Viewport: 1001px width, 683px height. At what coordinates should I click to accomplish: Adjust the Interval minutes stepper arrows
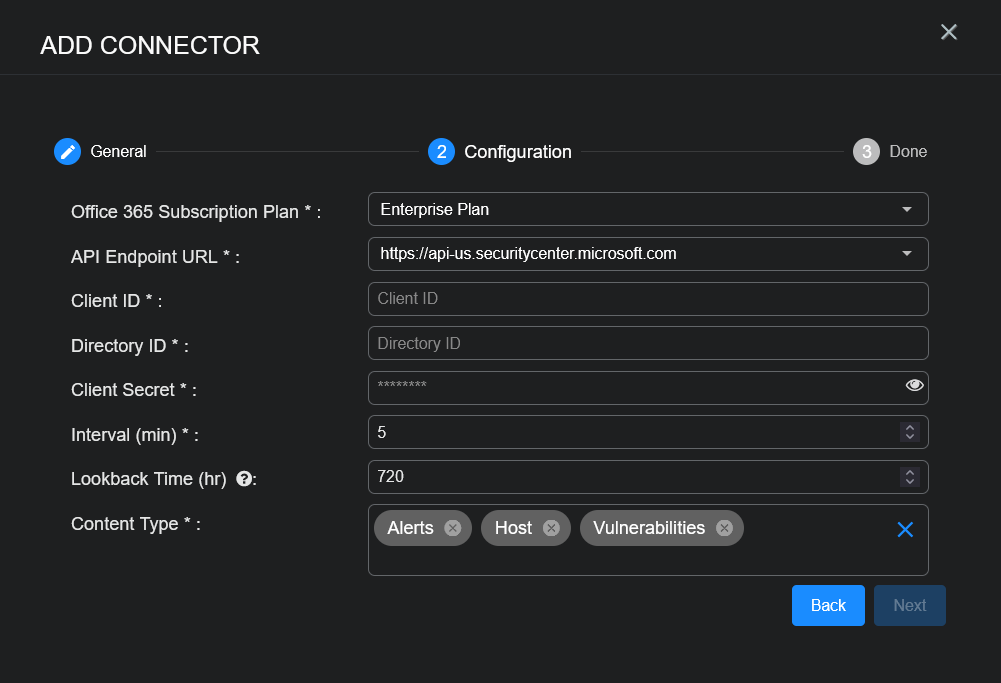(x=909, y=432)
